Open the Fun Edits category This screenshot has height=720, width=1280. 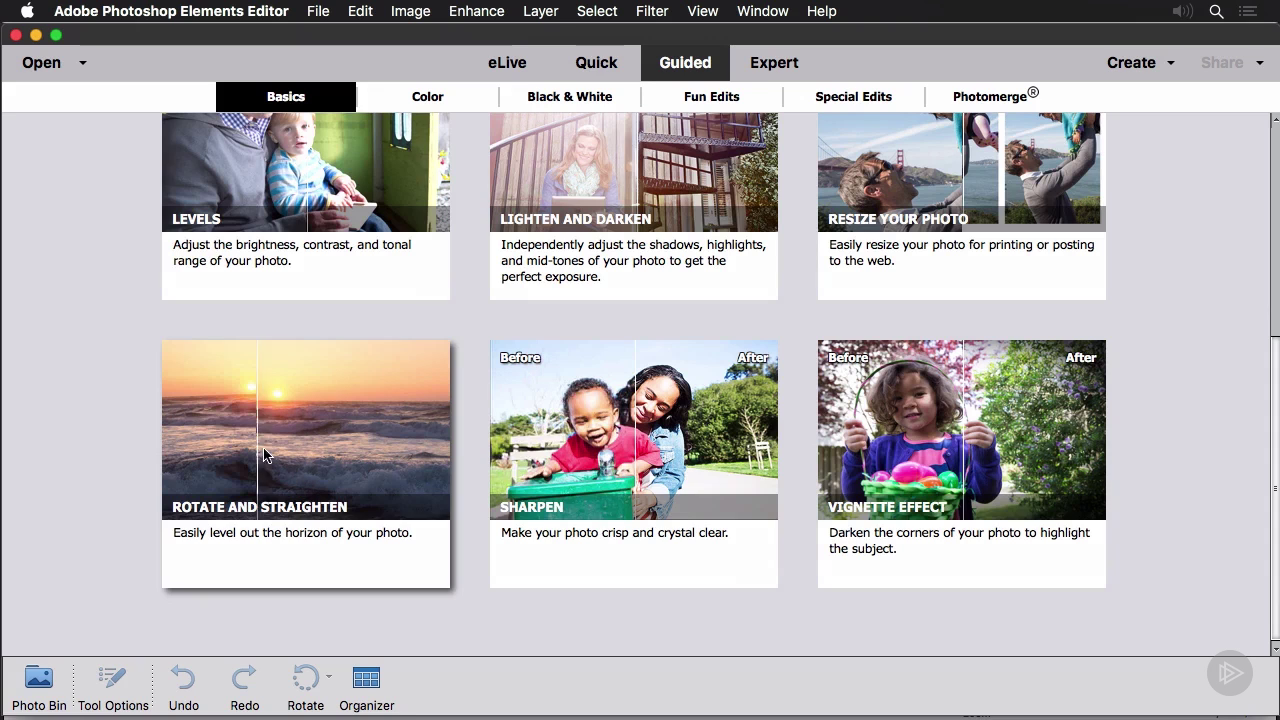coord(712,96)
